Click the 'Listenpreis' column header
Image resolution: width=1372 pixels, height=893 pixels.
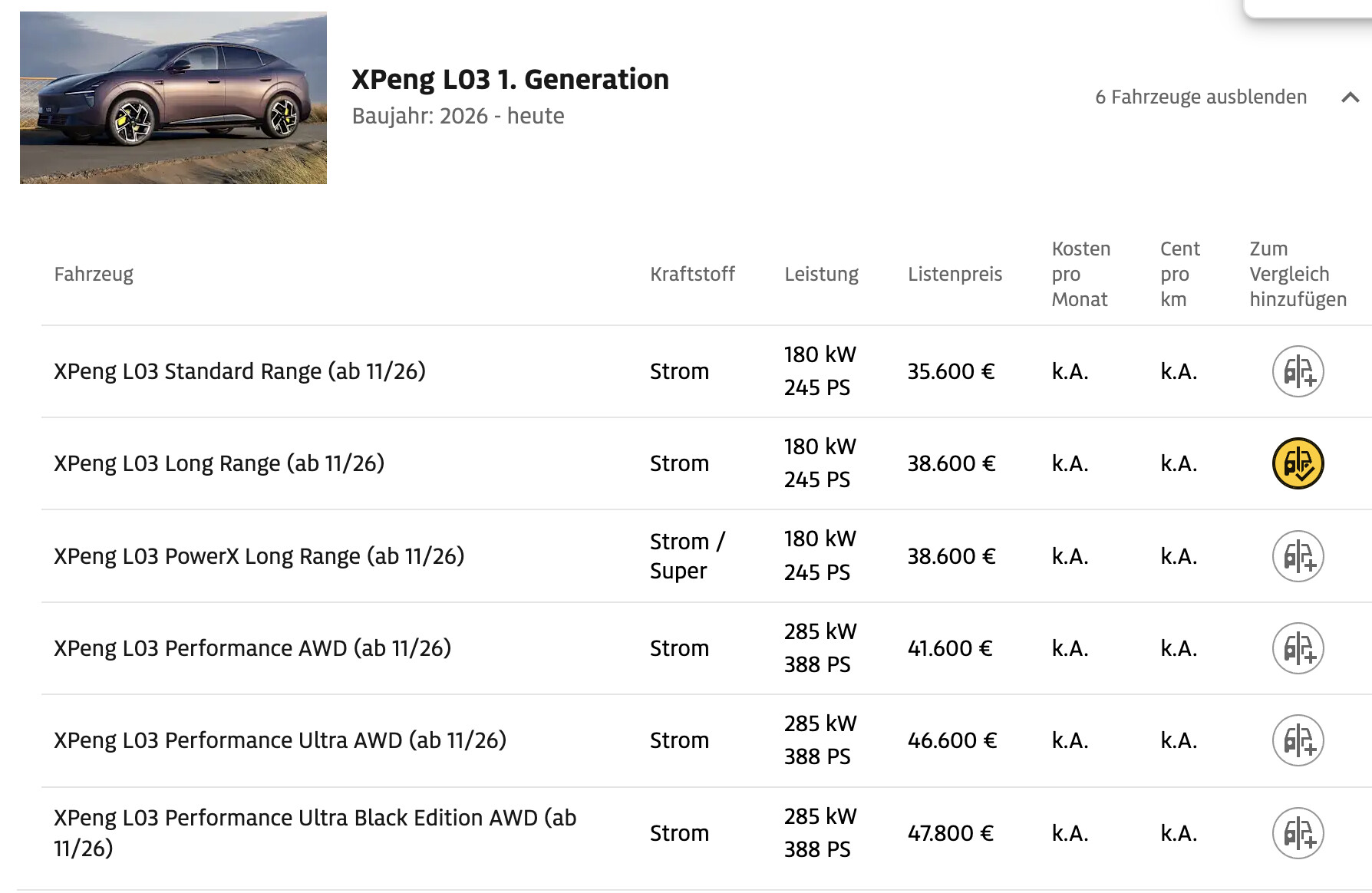click(x=955, y=274)
